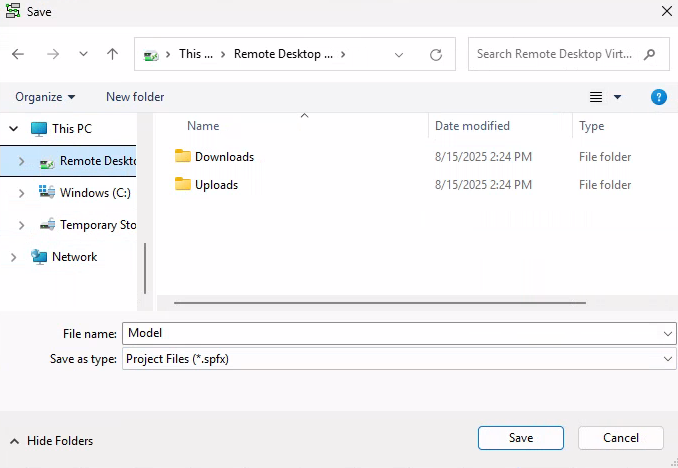This screenshot has height=468, width=678.
Task: Open the Organize menu
Action: point(45,97)
